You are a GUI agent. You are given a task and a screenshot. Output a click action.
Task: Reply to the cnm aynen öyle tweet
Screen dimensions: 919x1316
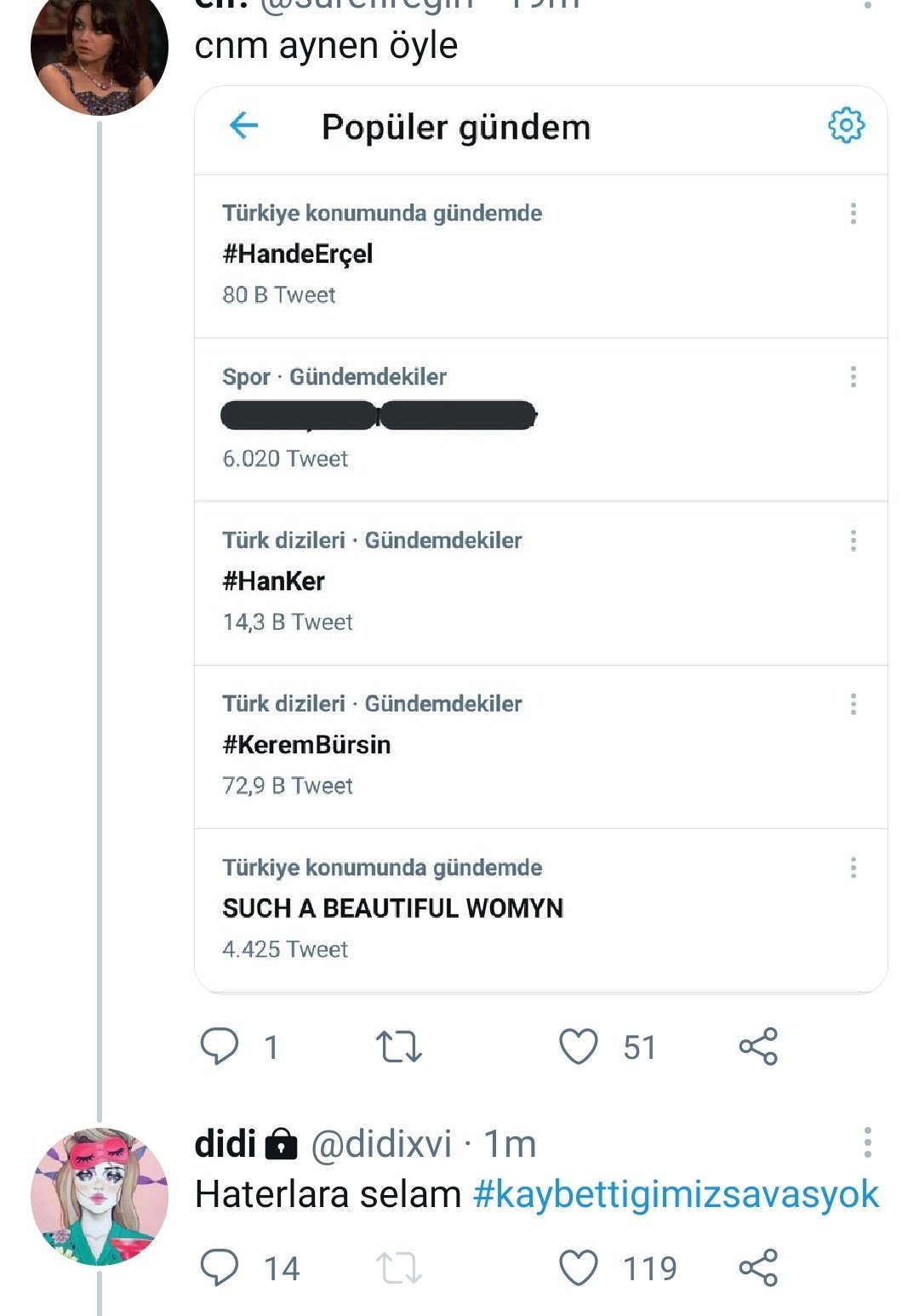pyautogui.click(x=220, y=1046)
